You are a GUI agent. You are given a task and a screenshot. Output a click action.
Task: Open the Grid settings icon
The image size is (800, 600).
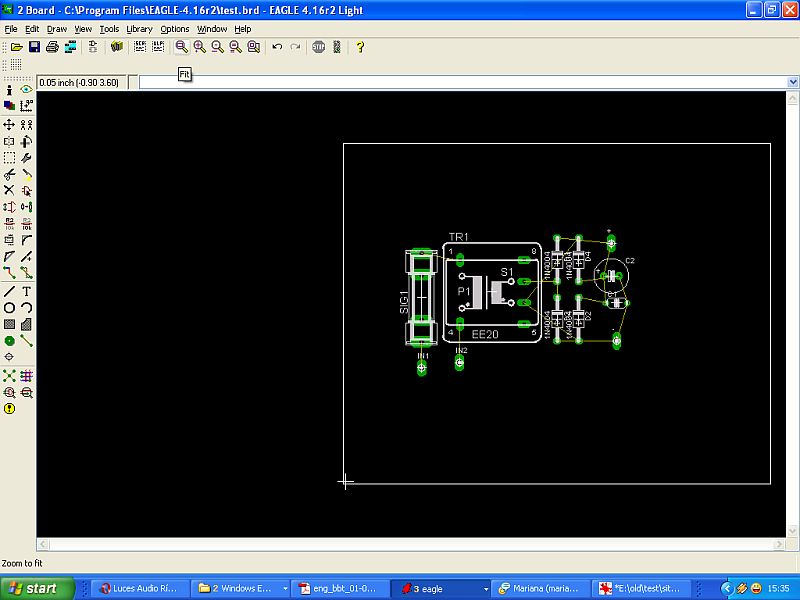pos(16,64)
